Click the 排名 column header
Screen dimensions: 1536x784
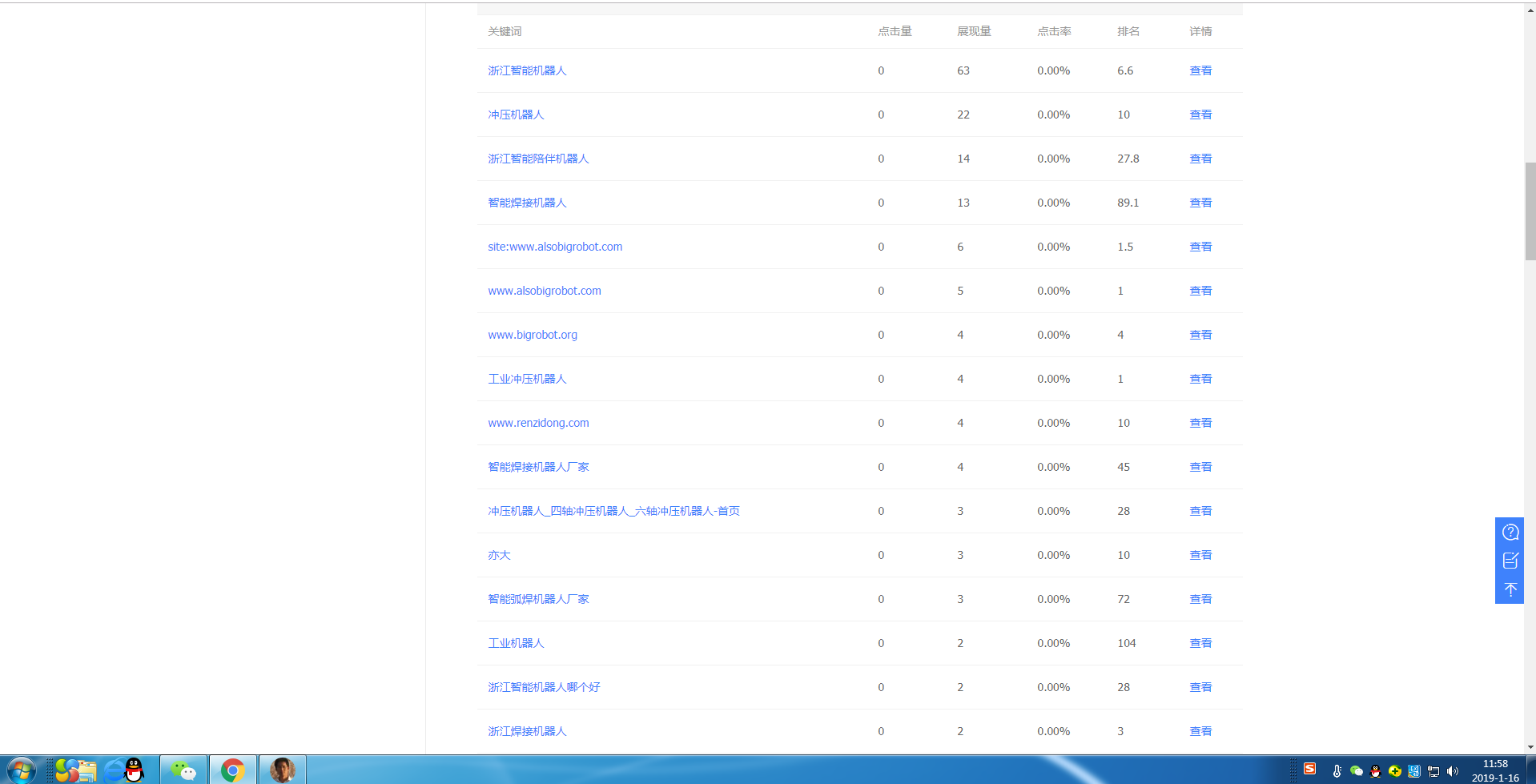point(1128,31)
